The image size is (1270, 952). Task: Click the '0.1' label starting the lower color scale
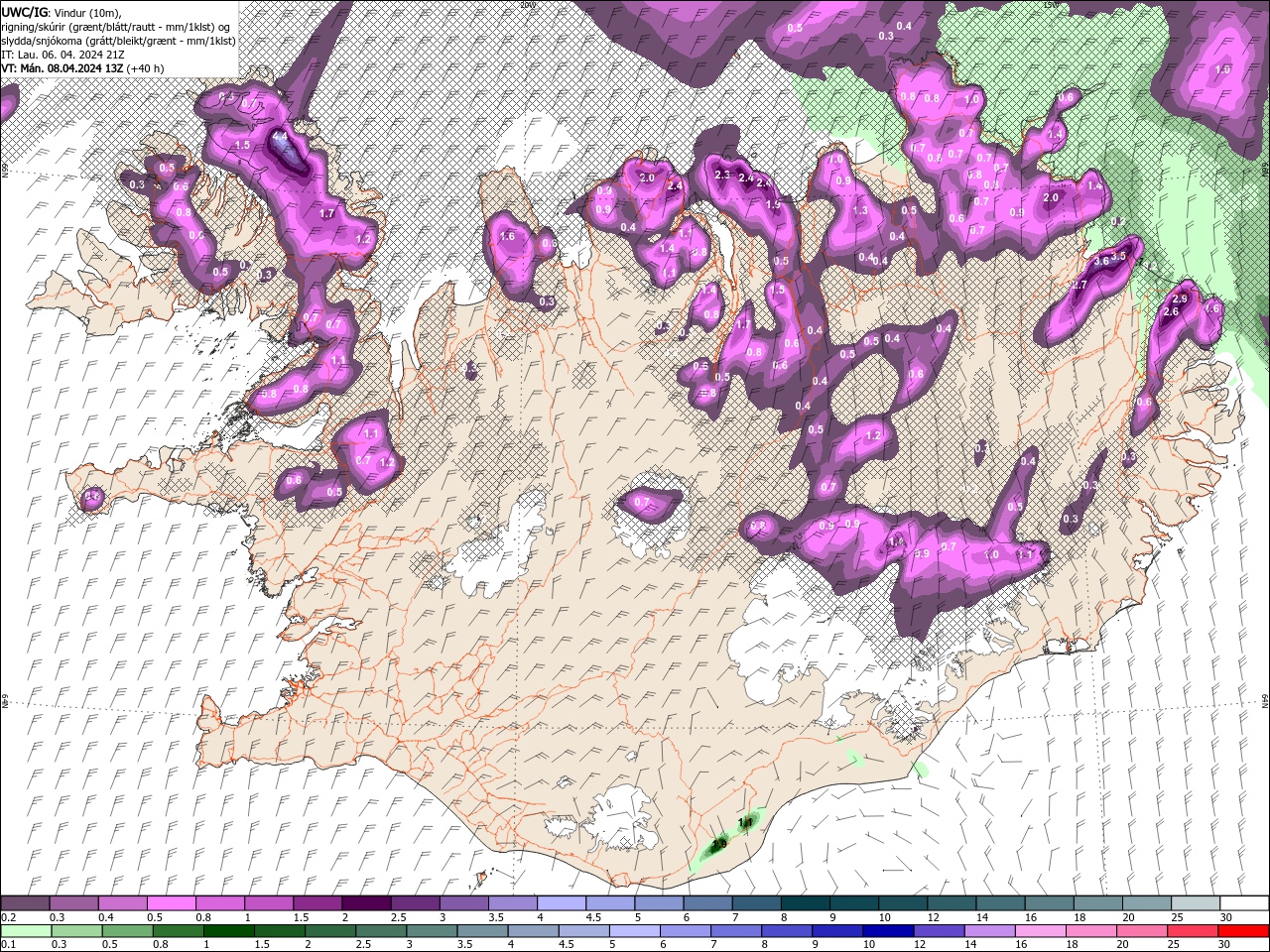coord(9,945)
